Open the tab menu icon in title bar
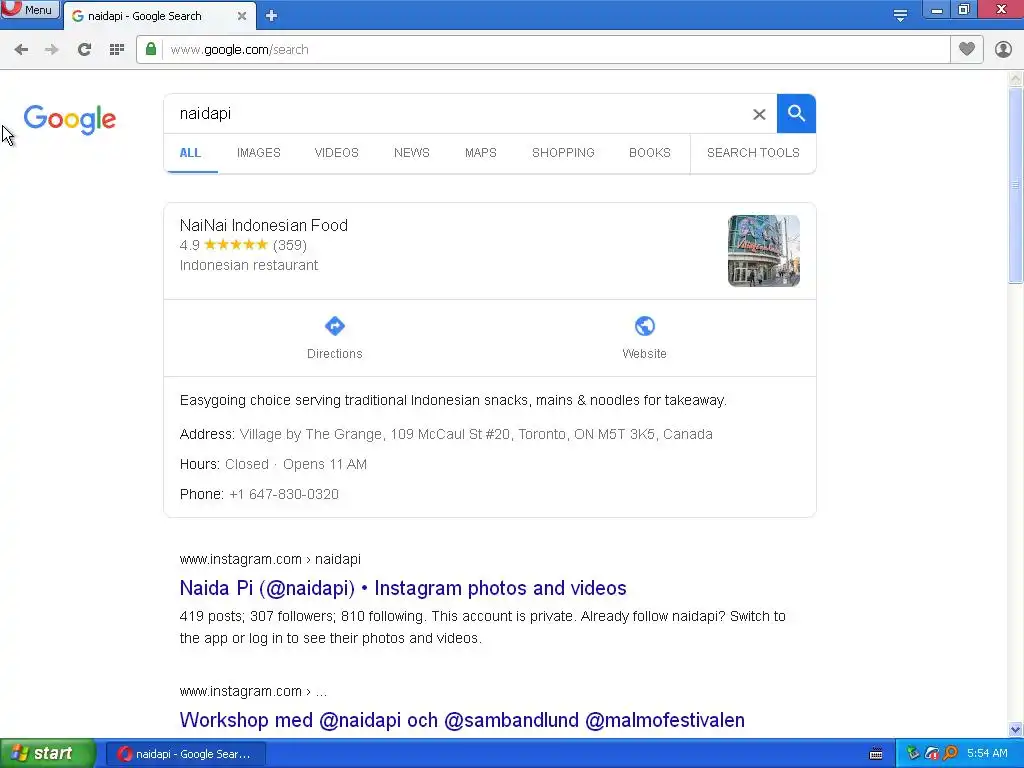The width and height of the screenshot is (1024, 768). click(900, 15)
